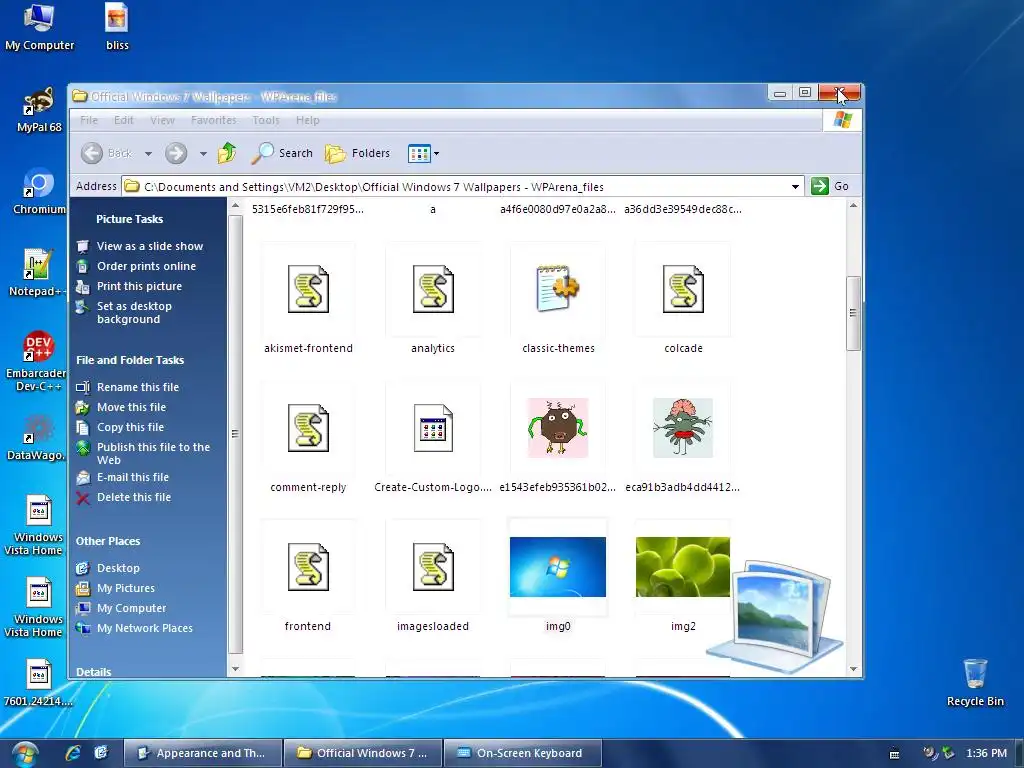The image size is (1024, 768).
Task: Open the Tools menu
Action: point(266,120)
